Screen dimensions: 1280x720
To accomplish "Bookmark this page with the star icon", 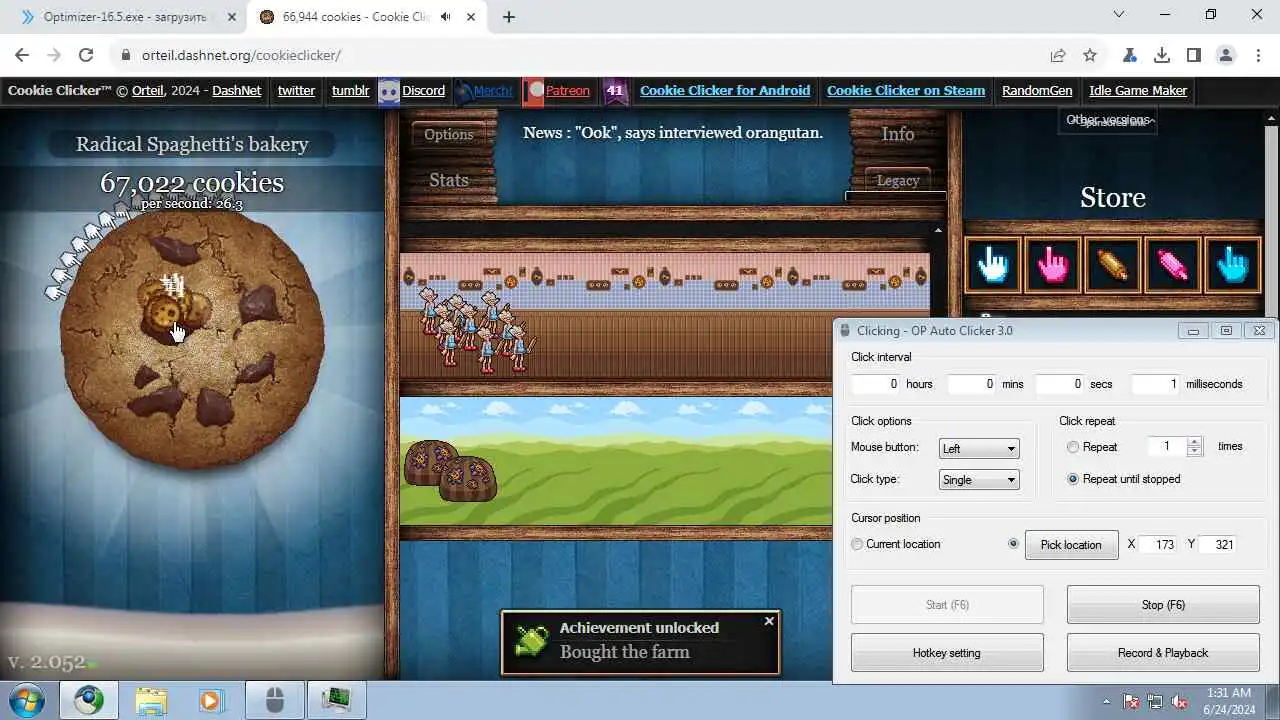I will click(x=1090, y=55).
